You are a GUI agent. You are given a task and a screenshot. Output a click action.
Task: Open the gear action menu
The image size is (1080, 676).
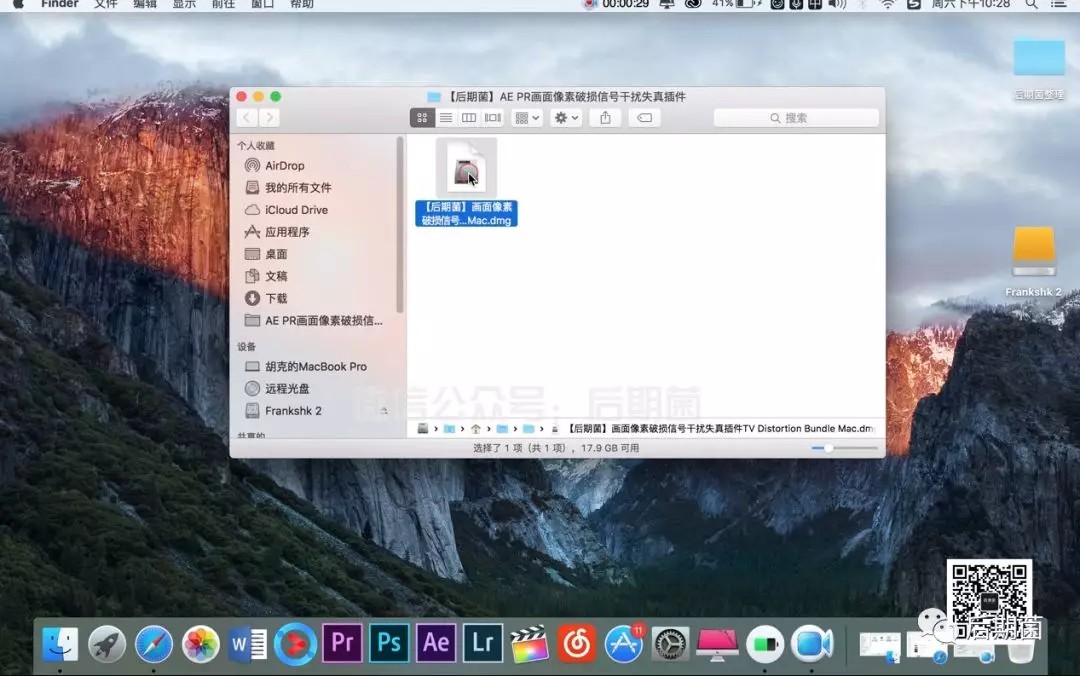tap(566, 118)
